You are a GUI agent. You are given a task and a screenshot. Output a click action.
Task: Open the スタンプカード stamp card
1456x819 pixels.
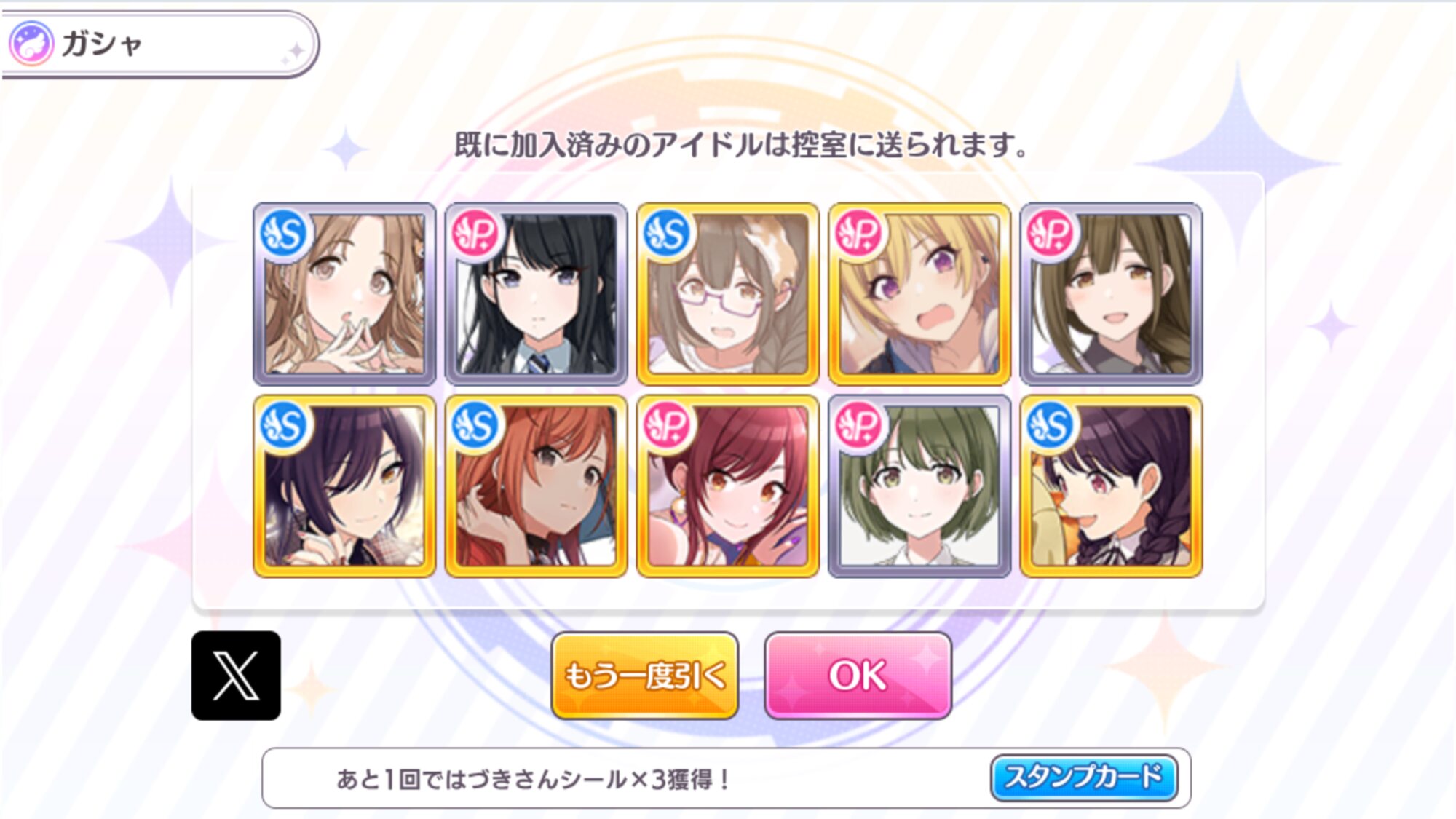point(1084,777)
